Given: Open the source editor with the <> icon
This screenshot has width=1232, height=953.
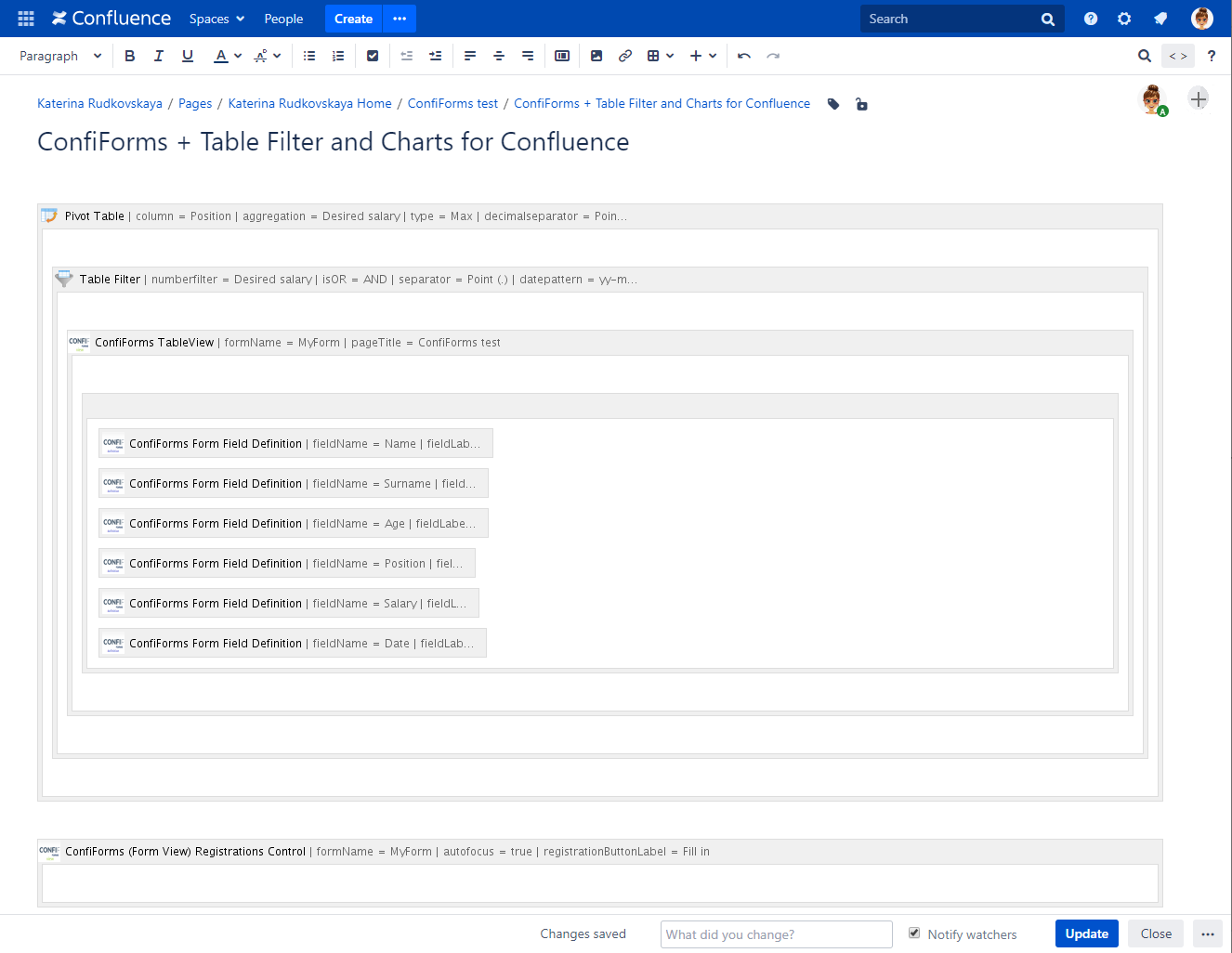Looking at the screenshot, I should click(x=1177, y=56).
